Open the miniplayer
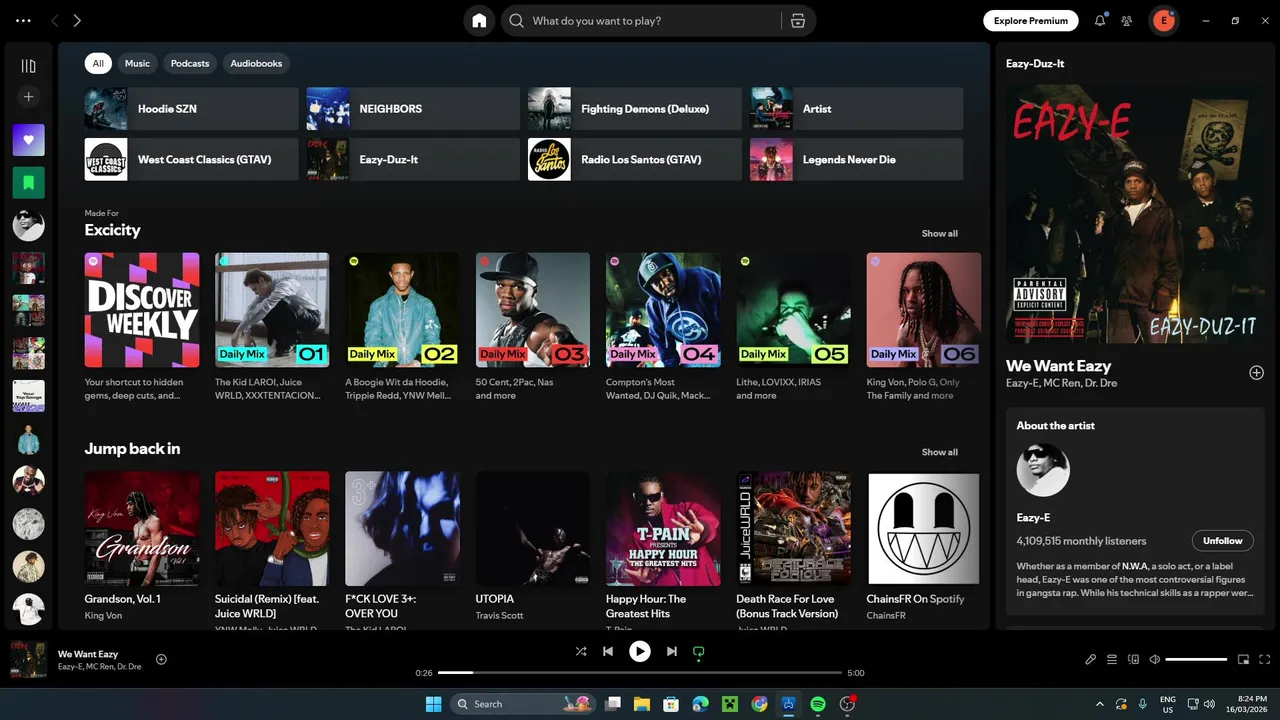 coord(1244,659)
